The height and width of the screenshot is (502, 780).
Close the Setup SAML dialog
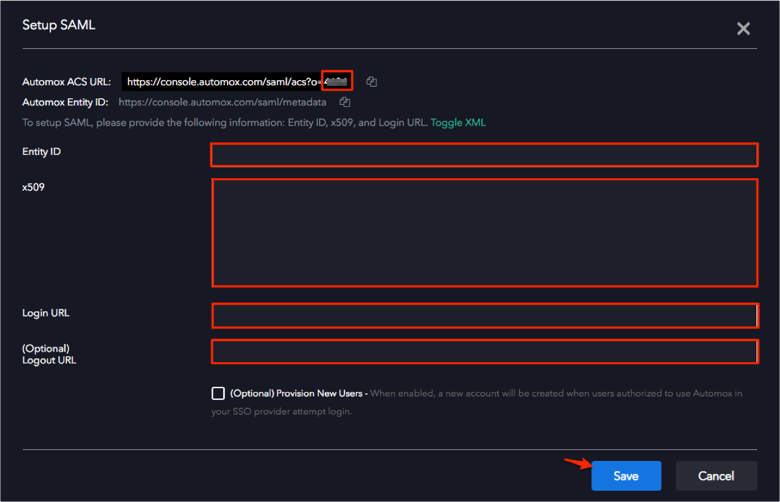[743, 29]
